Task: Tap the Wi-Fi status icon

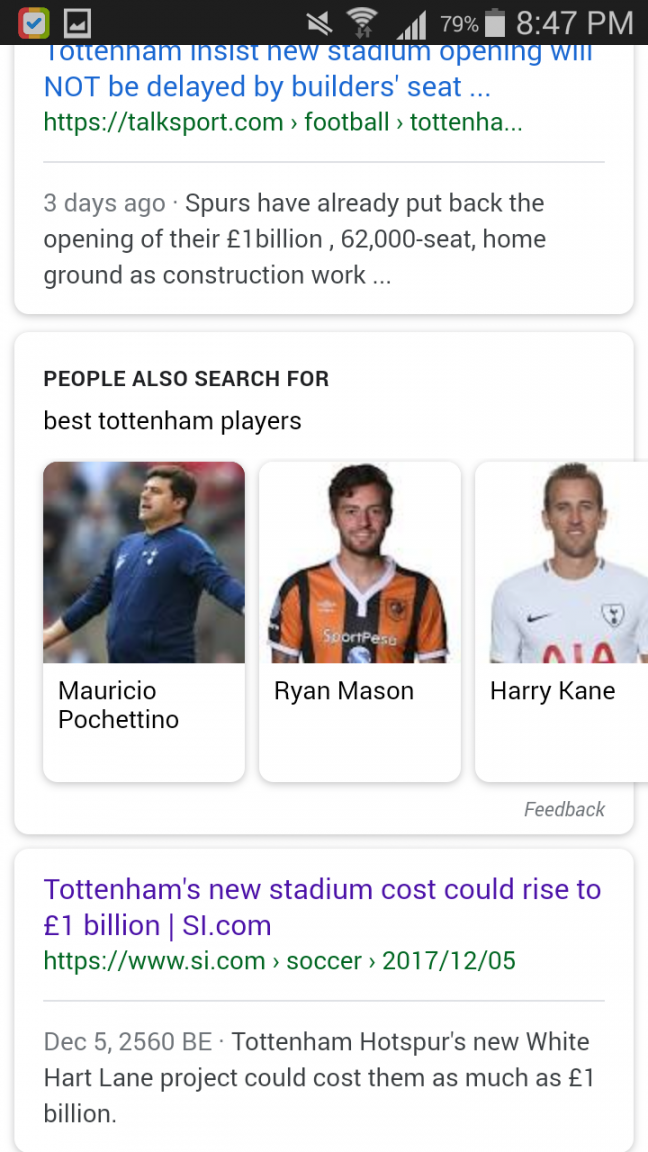Action: tap(360, 22)
